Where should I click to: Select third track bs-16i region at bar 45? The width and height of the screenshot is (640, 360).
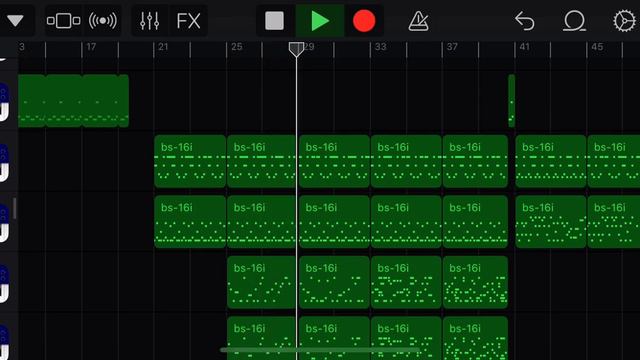613,222
